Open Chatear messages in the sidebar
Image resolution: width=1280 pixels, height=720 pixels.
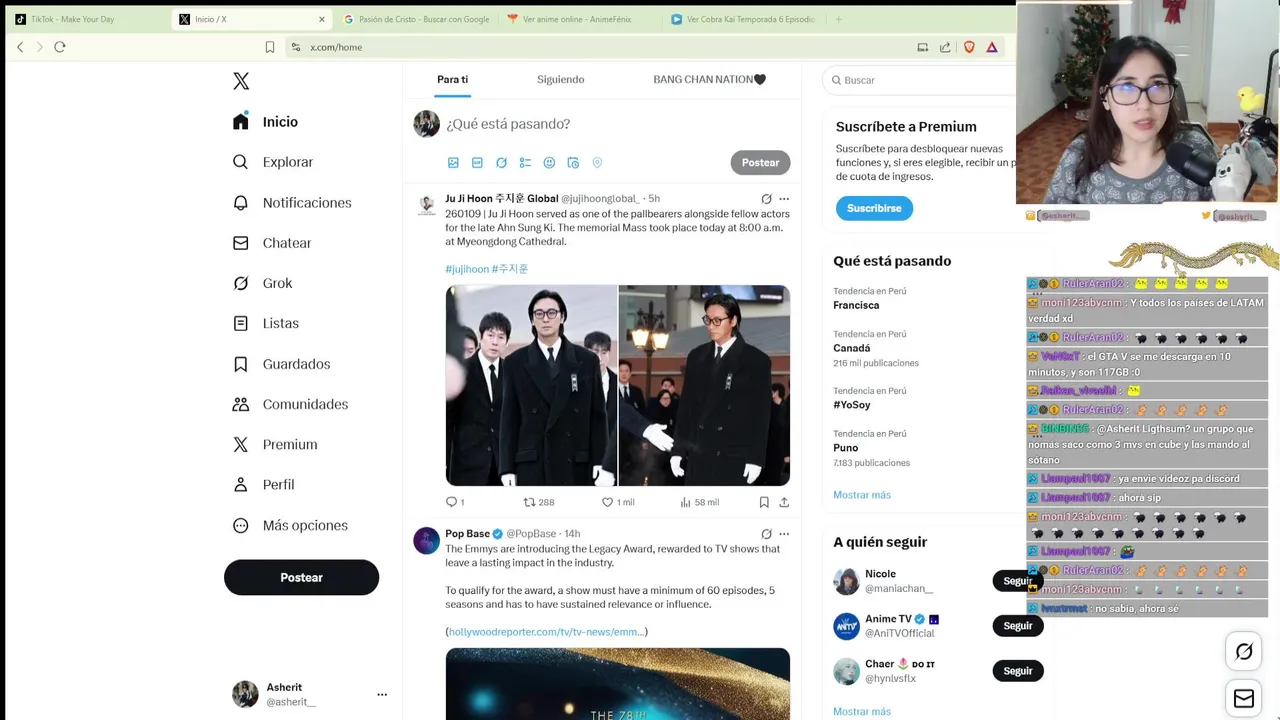tap(271, 243)
